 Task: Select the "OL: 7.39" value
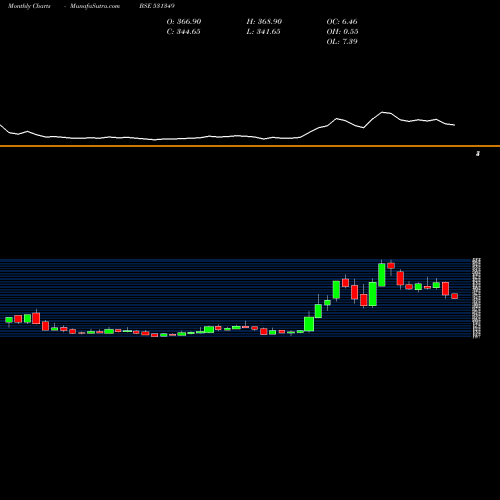342,42
